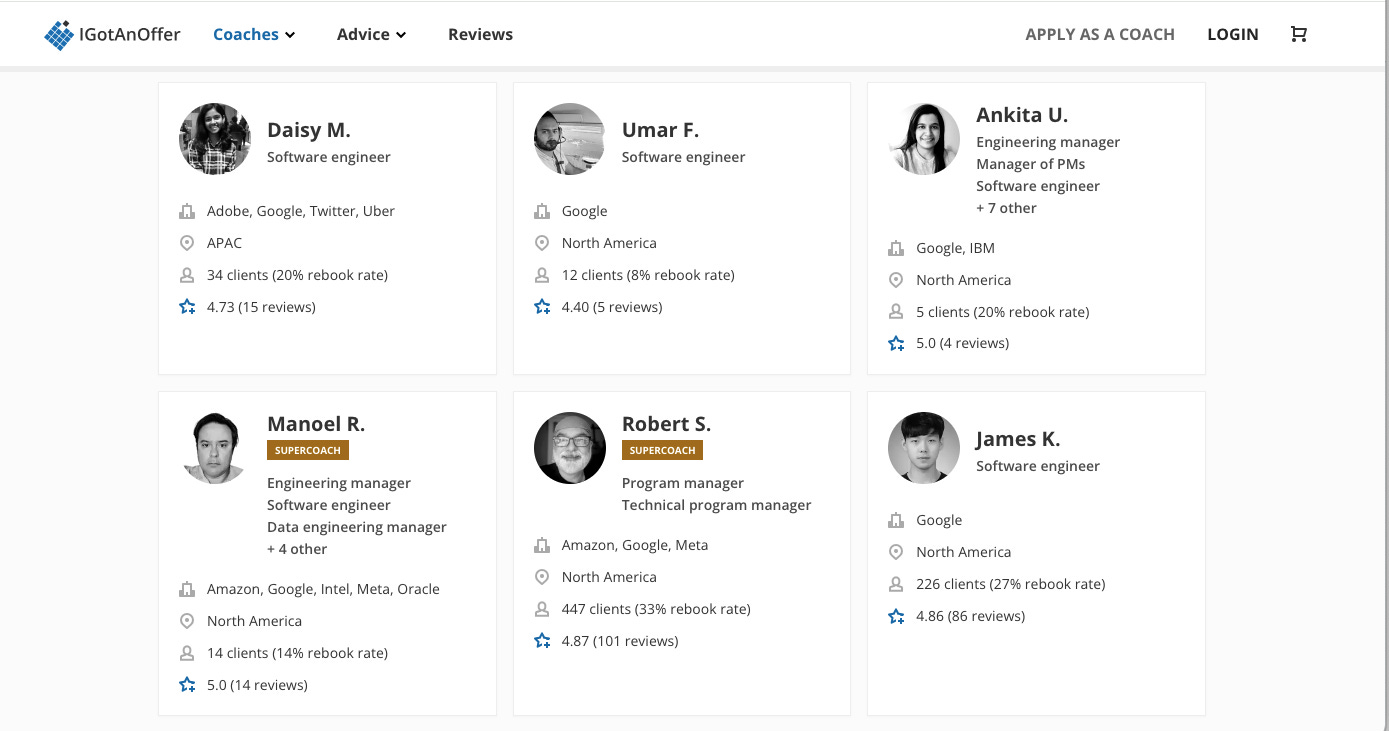Click star rating icon next to 4.73

pyautogui.click(x=187, y=307)
